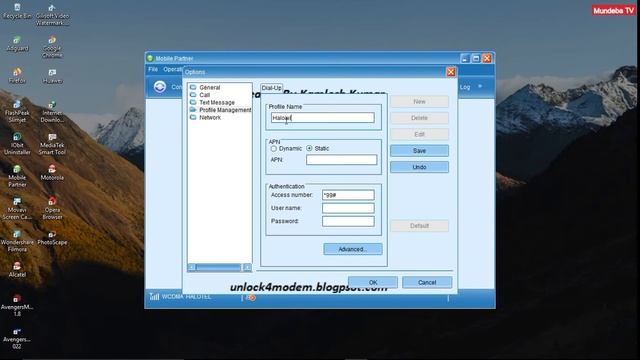Click the Save button
Screen dimensions: 640x360
point(419,151)
